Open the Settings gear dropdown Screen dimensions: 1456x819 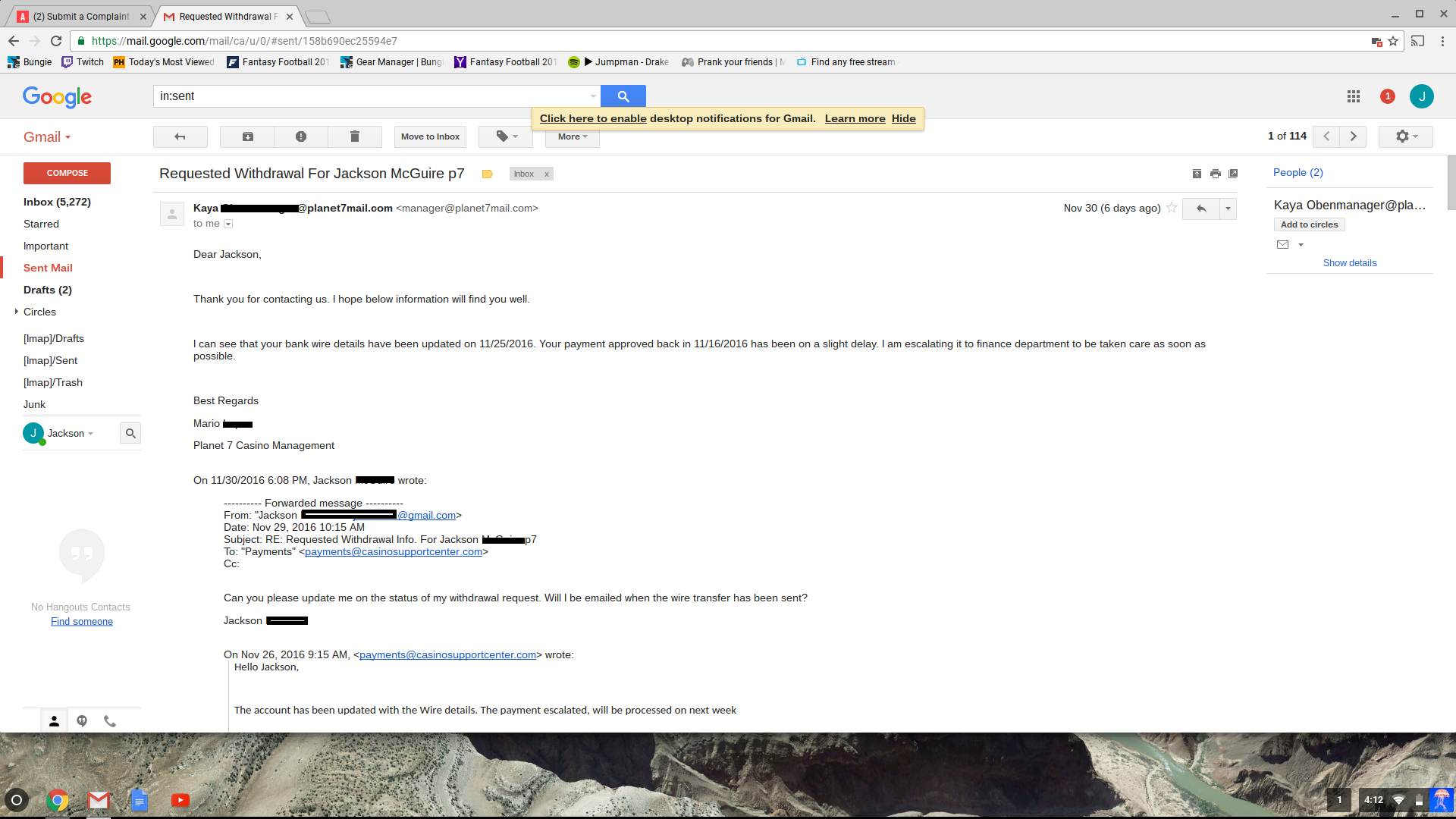tap(1406, 136)
